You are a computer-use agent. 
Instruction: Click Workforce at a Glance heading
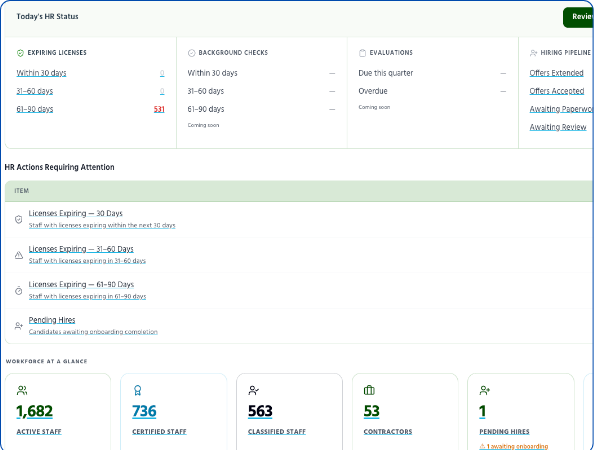tap(46, 361)
